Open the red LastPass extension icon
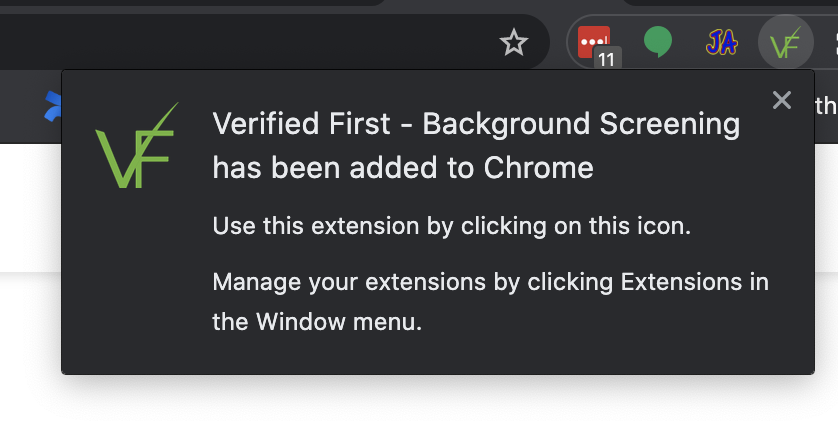The image size is (838, 438). point(594,41)
